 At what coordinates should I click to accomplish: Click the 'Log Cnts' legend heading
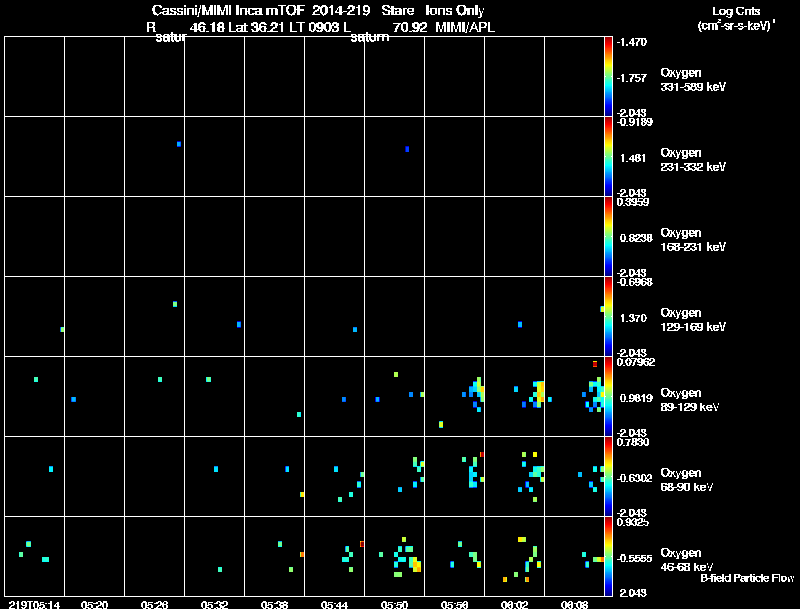click(736, 11)
